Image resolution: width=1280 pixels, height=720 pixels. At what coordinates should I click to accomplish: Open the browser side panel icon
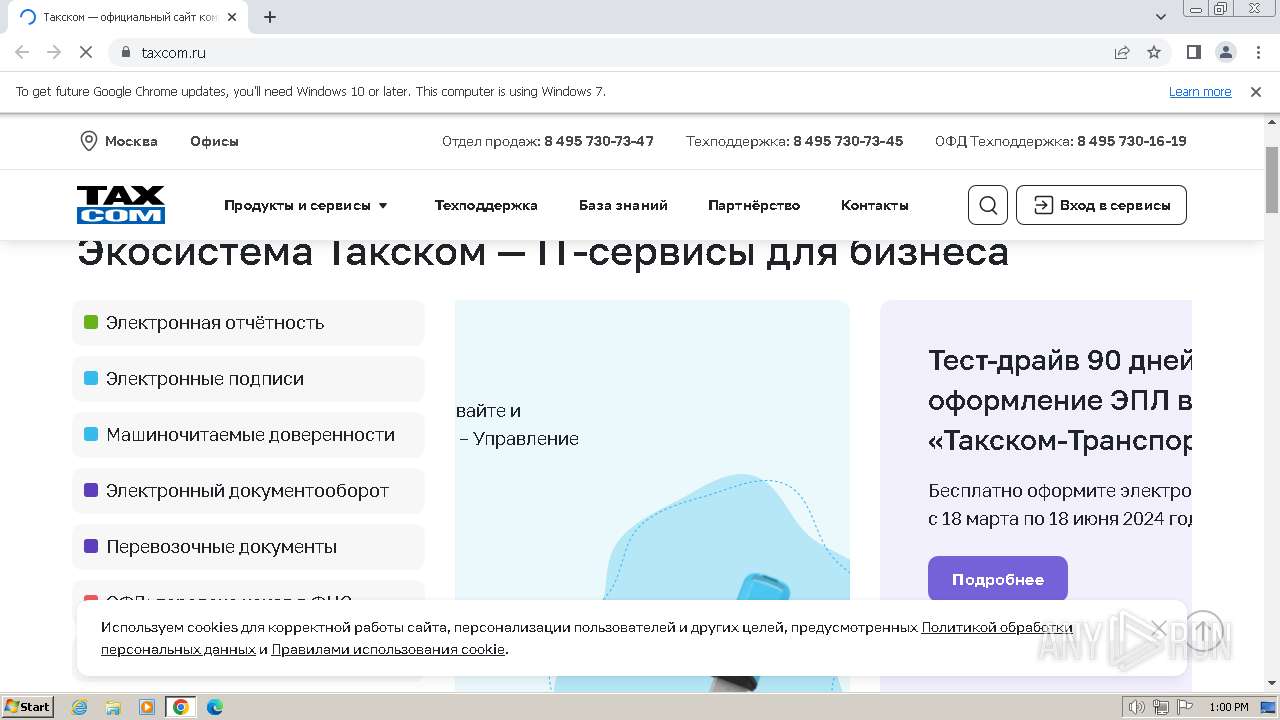(1193, 52)
